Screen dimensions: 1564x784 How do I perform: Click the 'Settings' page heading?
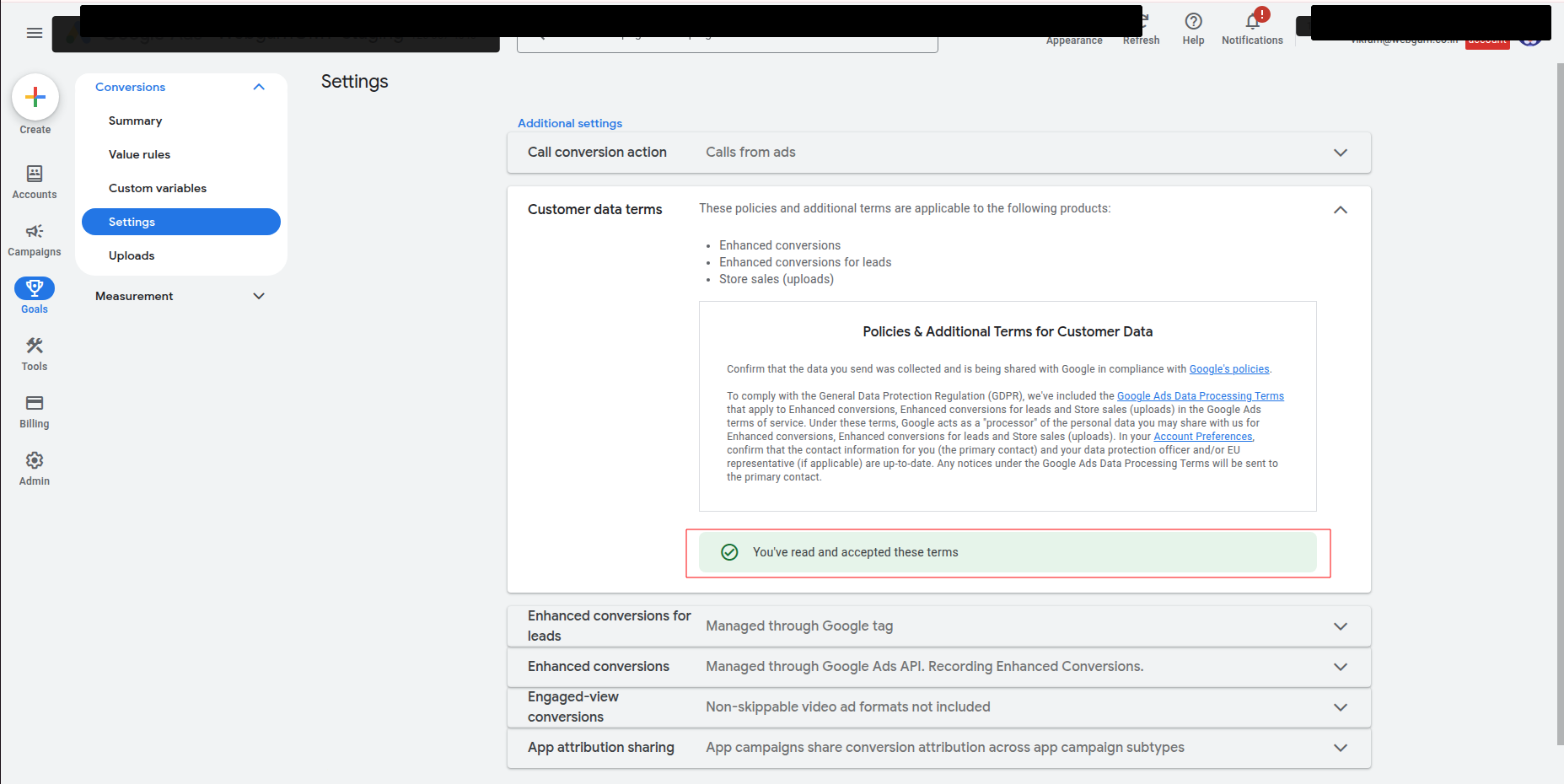pyautogui.click(x=355, y=82)
